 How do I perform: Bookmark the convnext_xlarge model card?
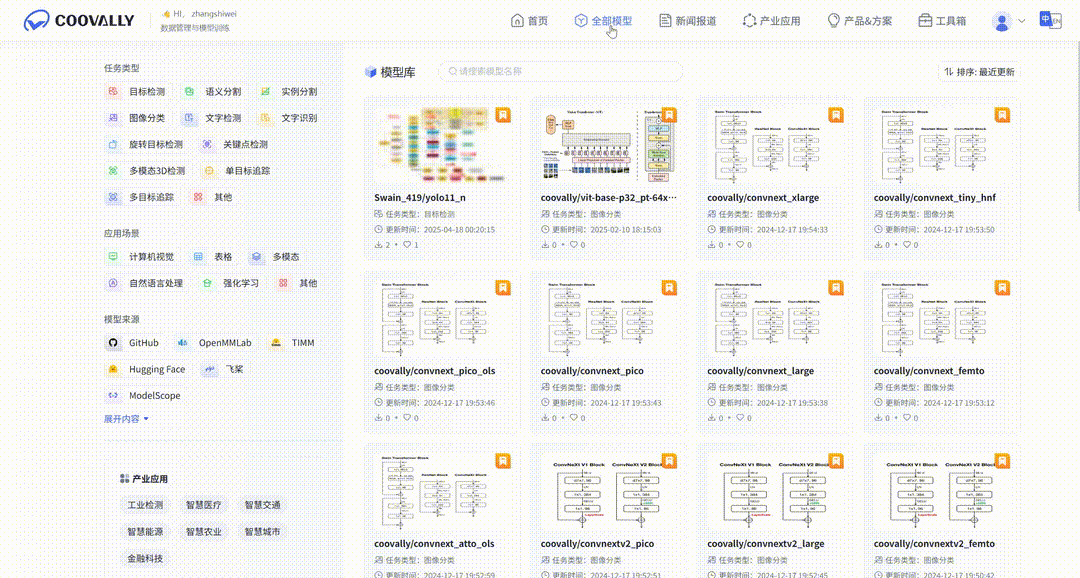[836, 114]
